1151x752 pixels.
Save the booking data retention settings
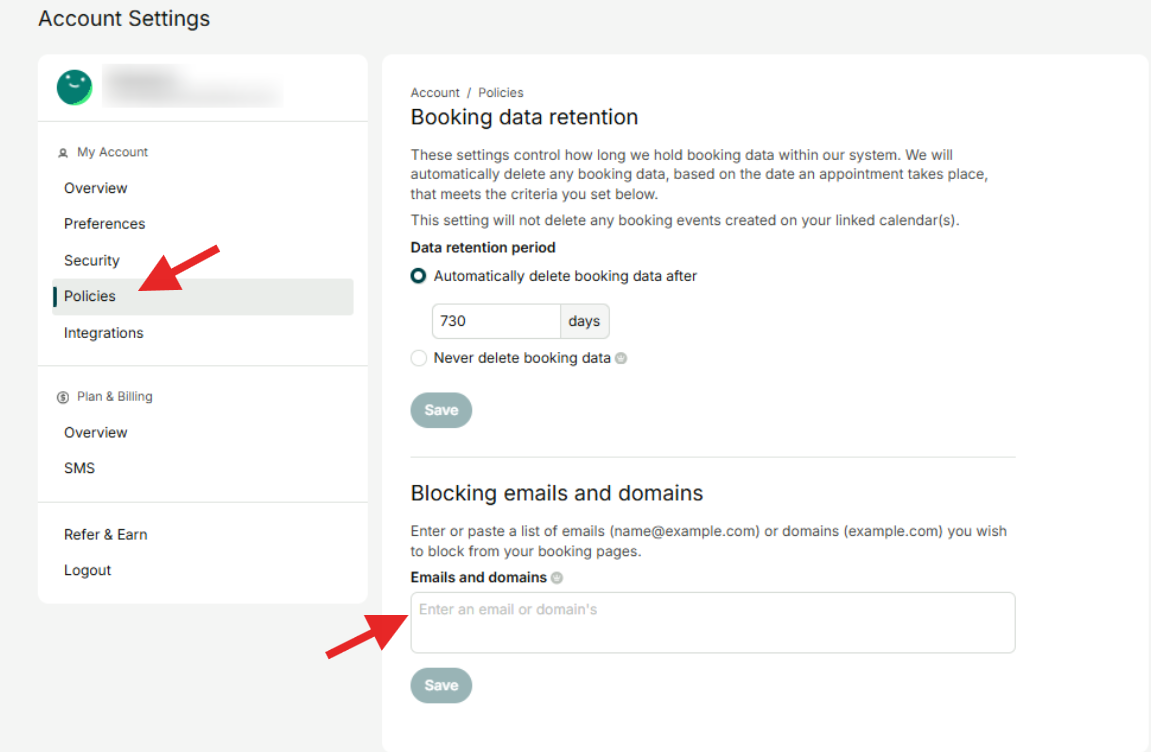click(441, 410)
